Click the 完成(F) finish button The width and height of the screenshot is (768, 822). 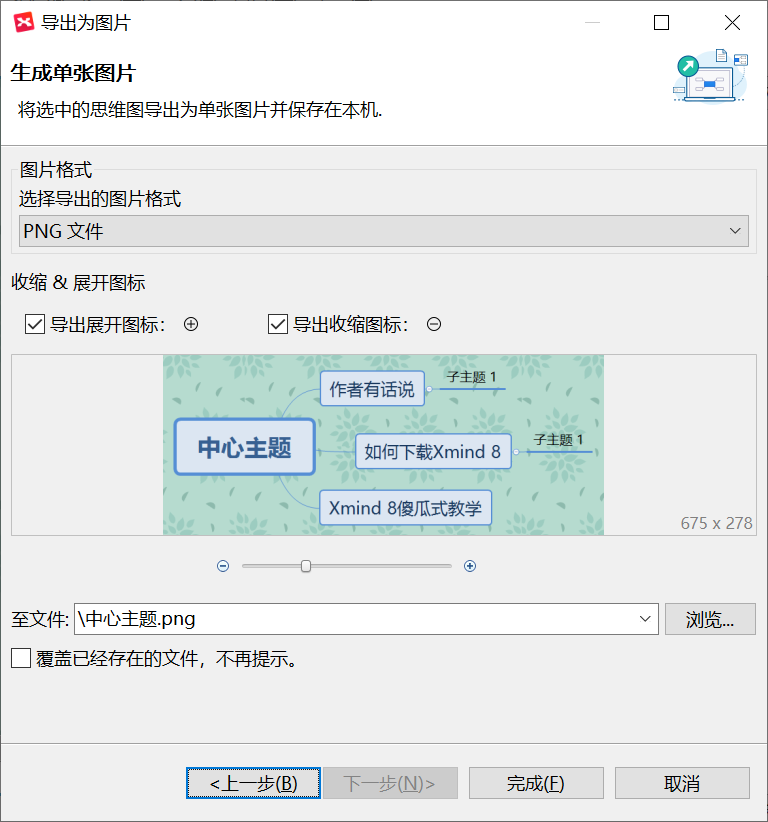click(536, 784)
